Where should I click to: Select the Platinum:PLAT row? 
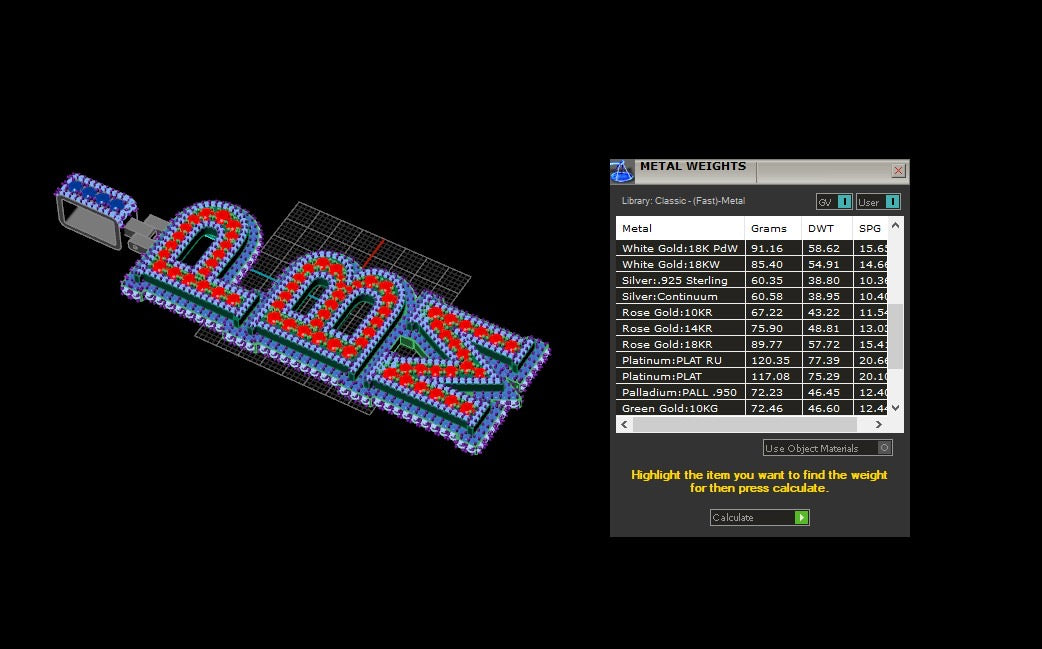[x=752, y=376]
